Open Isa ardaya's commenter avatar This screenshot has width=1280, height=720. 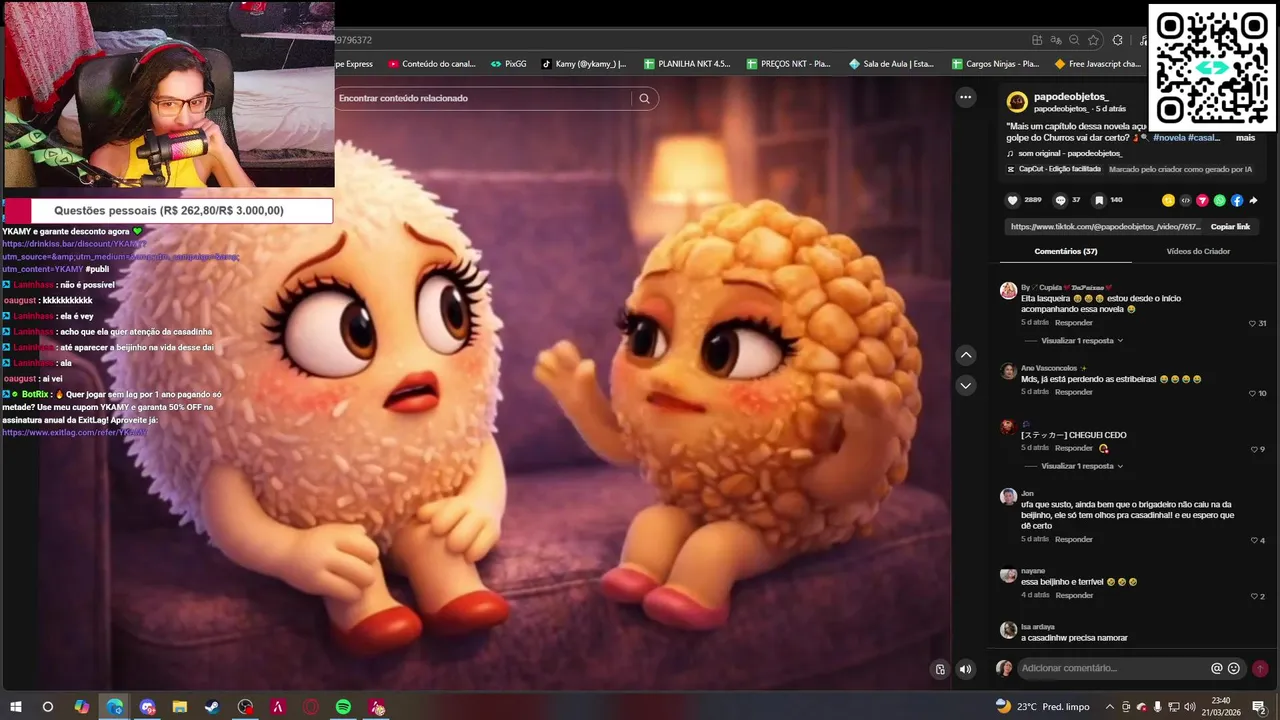tap(1009, 630)
